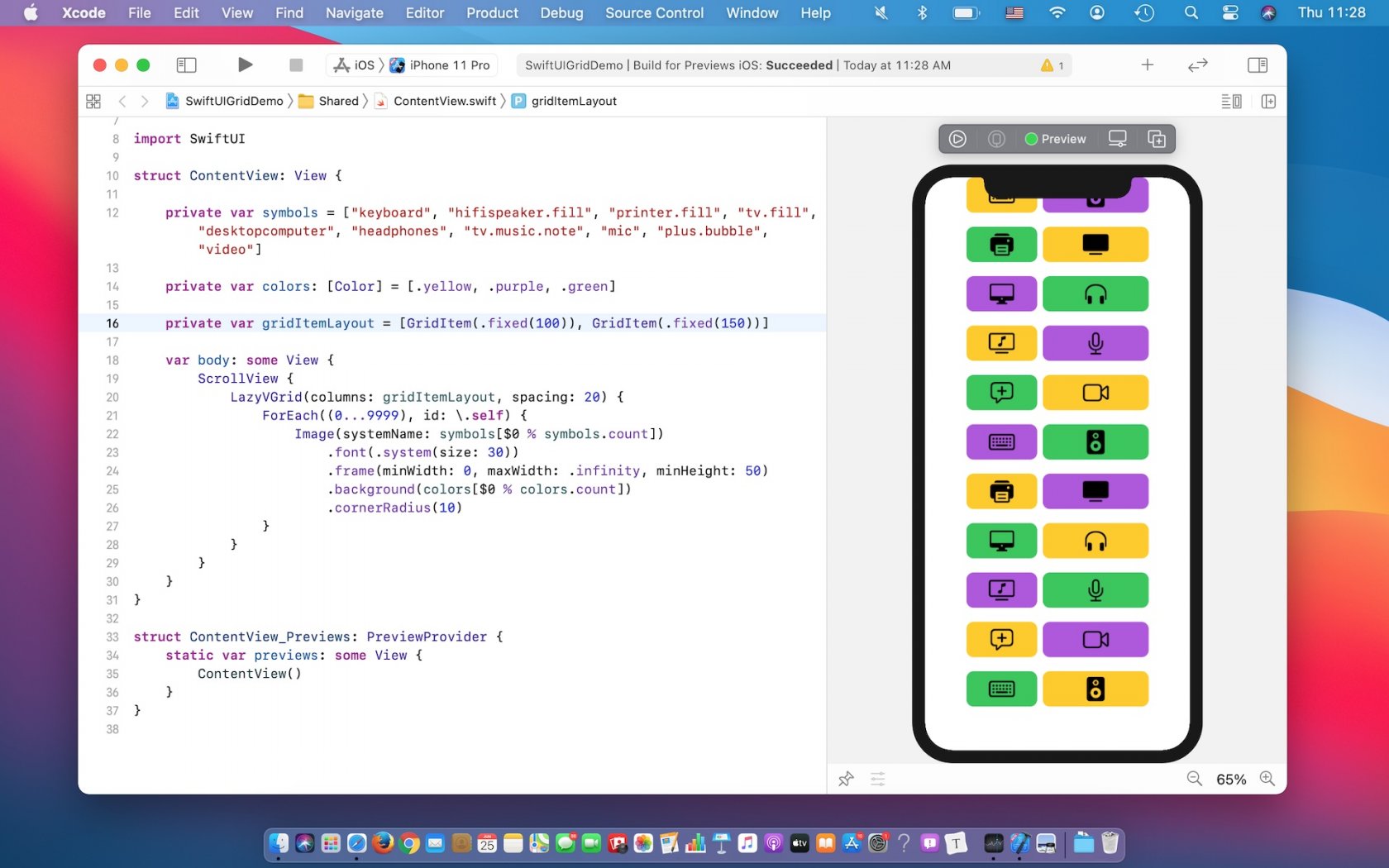Expand the ContentView.swift breadcrumb

[x=444, y=102]
